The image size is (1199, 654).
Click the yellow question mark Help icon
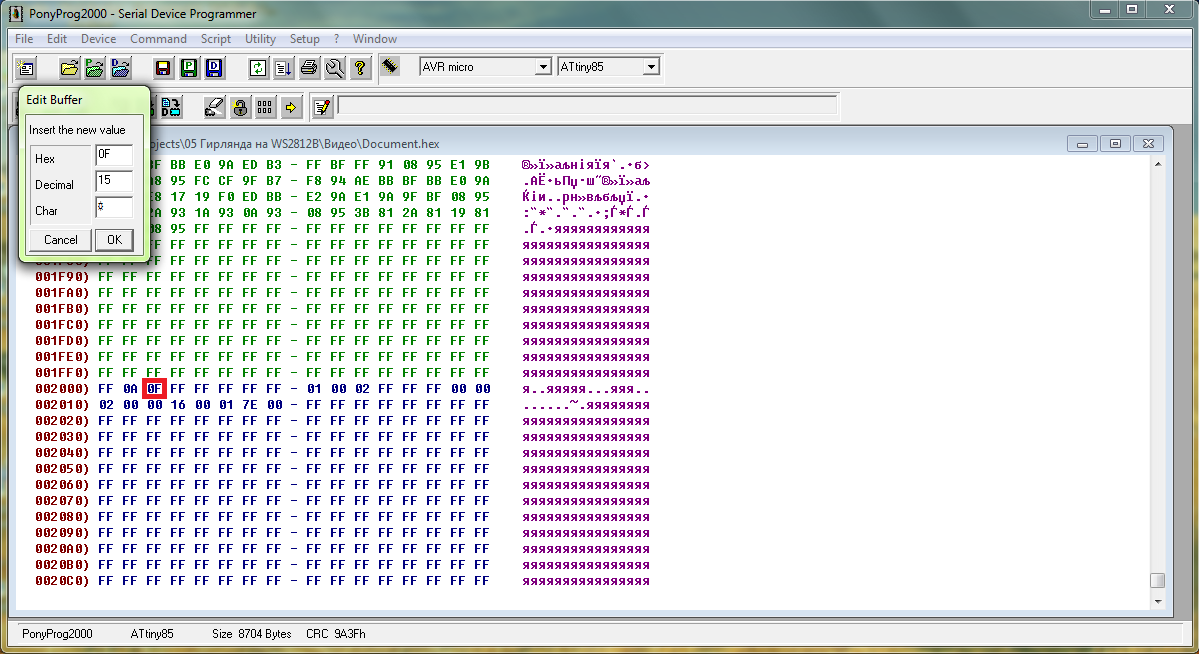[x=360, y=68]
